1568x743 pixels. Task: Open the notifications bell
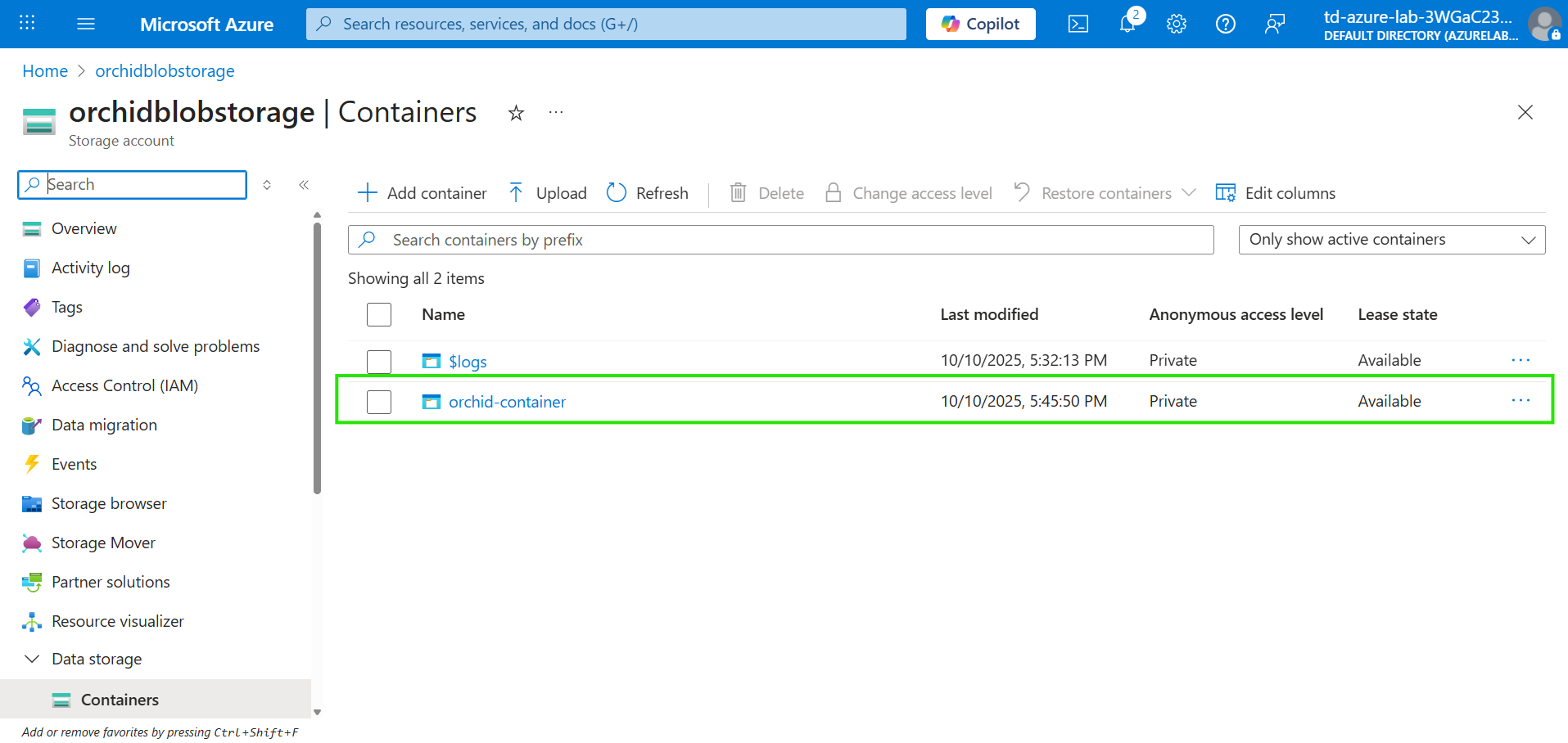point(1127,24)
